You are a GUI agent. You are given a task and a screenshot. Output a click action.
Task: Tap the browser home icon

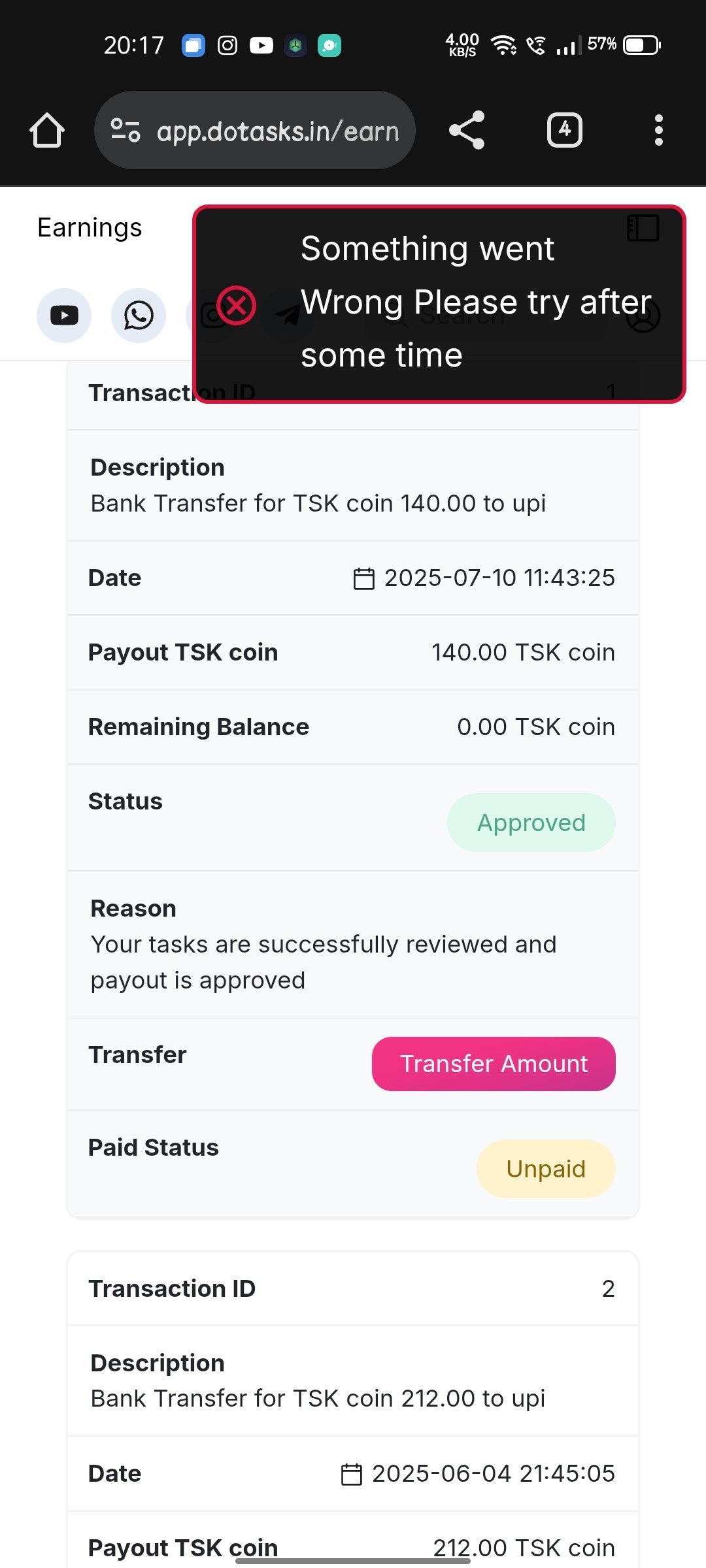click(47, 130)
